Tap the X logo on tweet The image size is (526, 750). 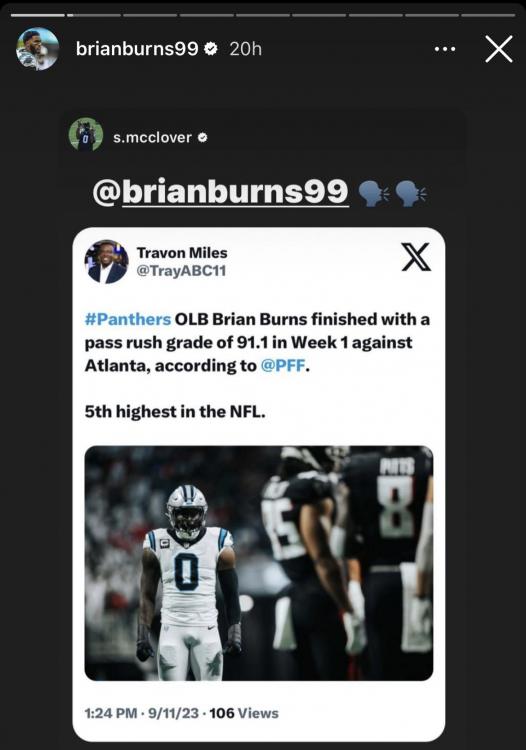416,257
